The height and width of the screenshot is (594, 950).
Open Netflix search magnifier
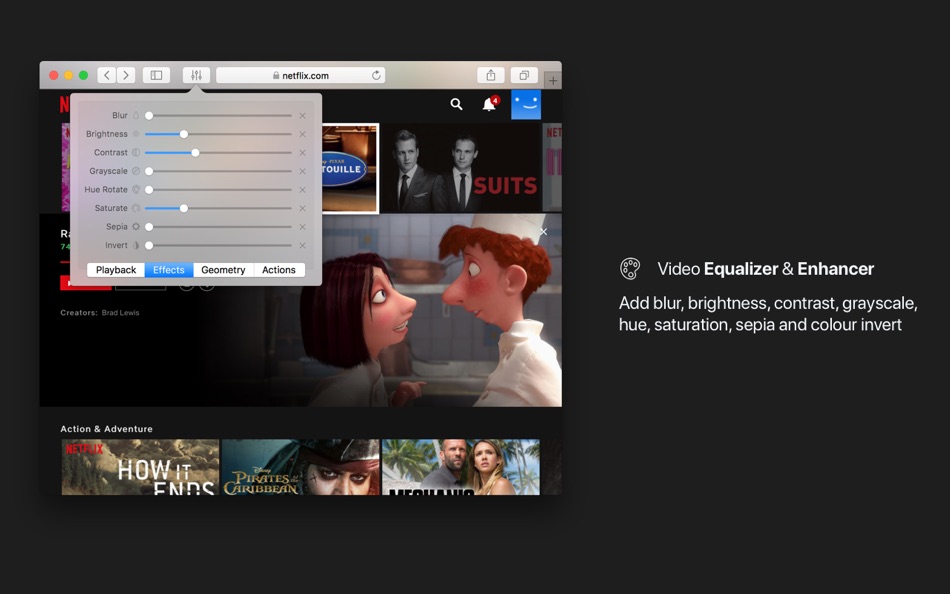456,104
